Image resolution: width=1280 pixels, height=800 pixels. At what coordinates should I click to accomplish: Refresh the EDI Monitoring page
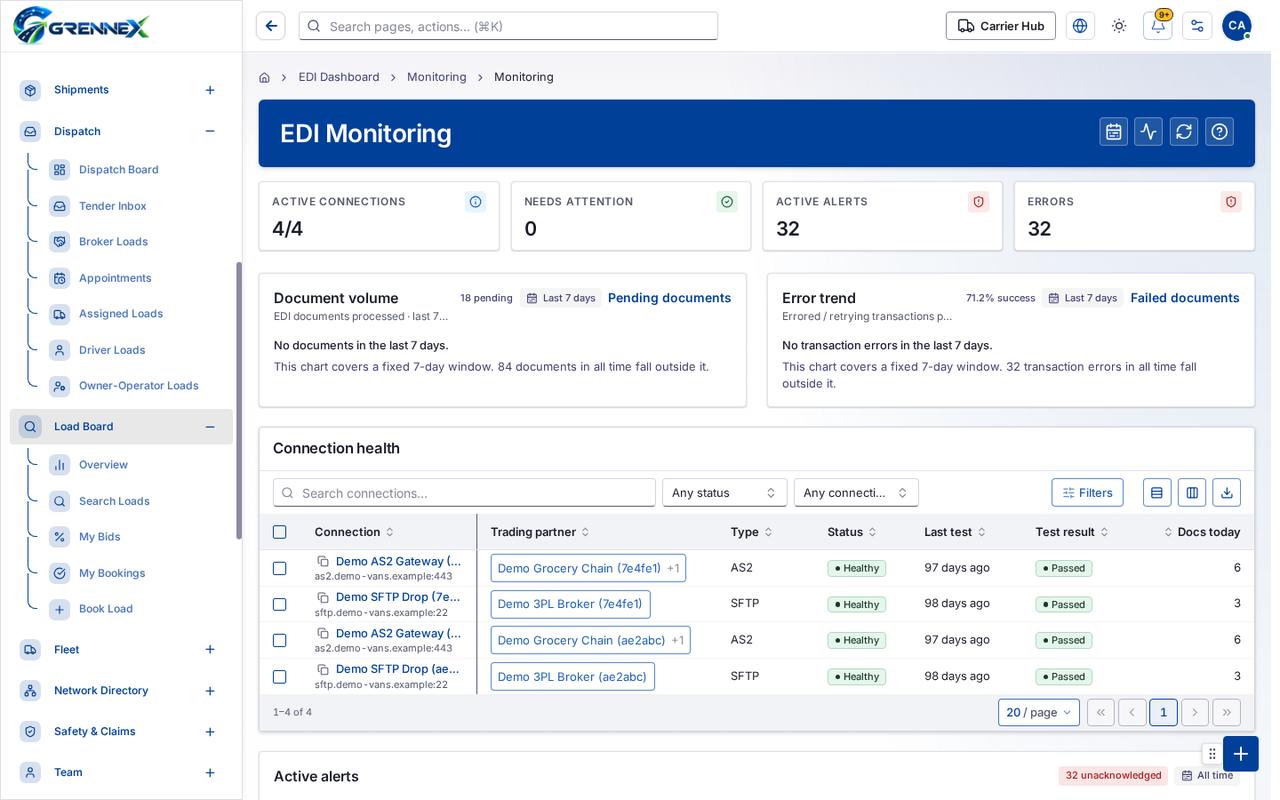[1184, 132]
